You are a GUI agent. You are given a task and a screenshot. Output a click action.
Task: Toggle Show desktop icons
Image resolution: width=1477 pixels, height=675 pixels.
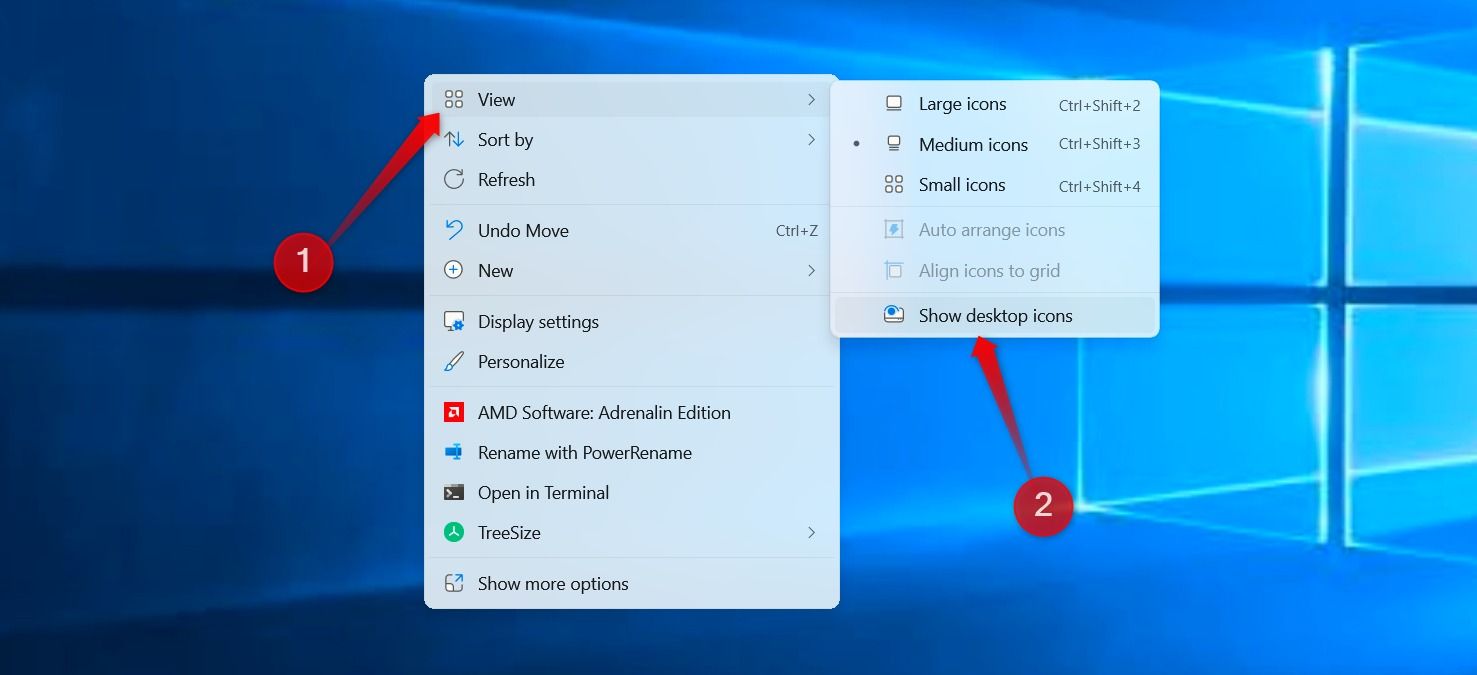995,315
